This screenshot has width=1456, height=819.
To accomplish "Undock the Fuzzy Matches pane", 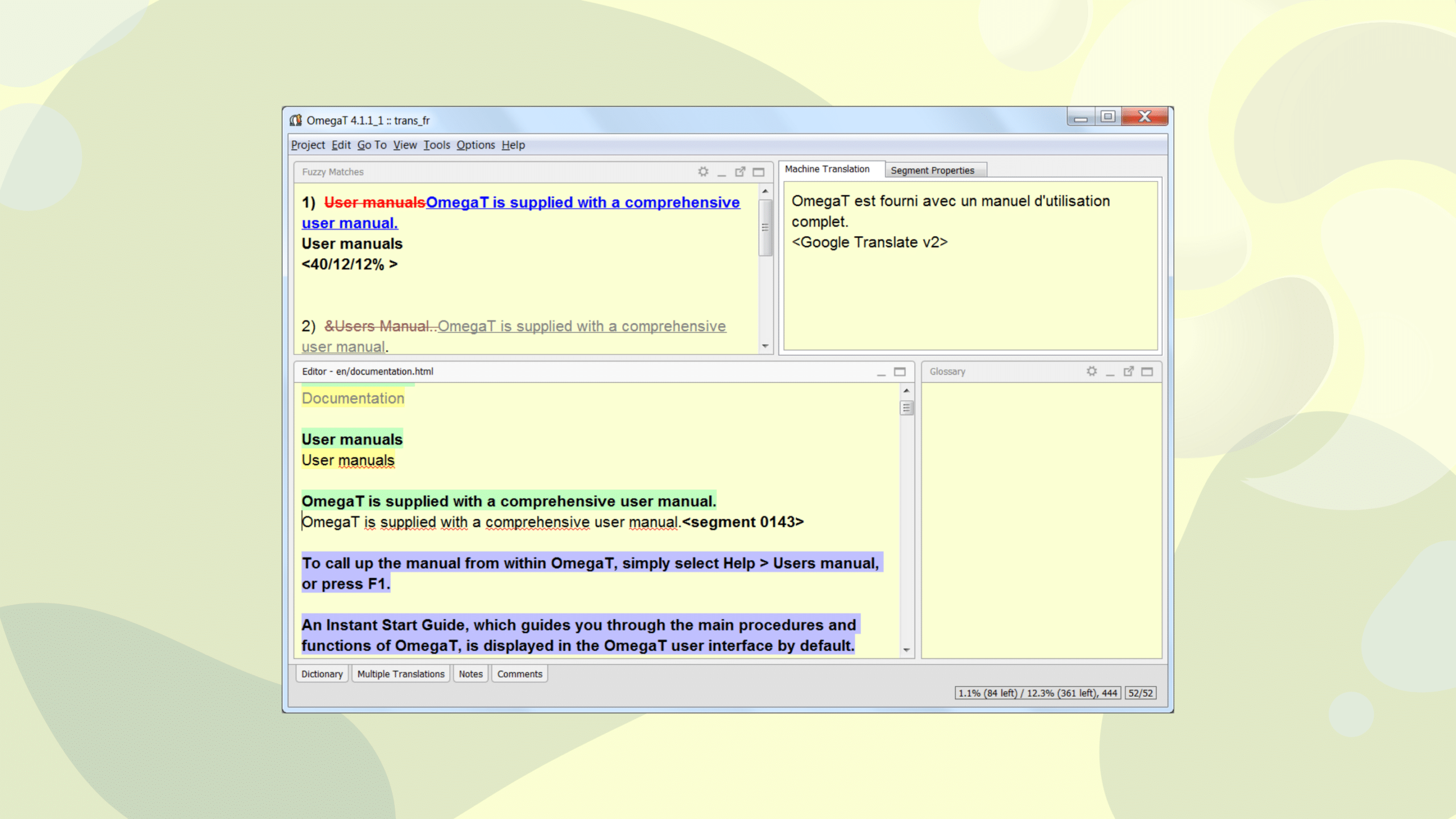I will pos(740,172).
